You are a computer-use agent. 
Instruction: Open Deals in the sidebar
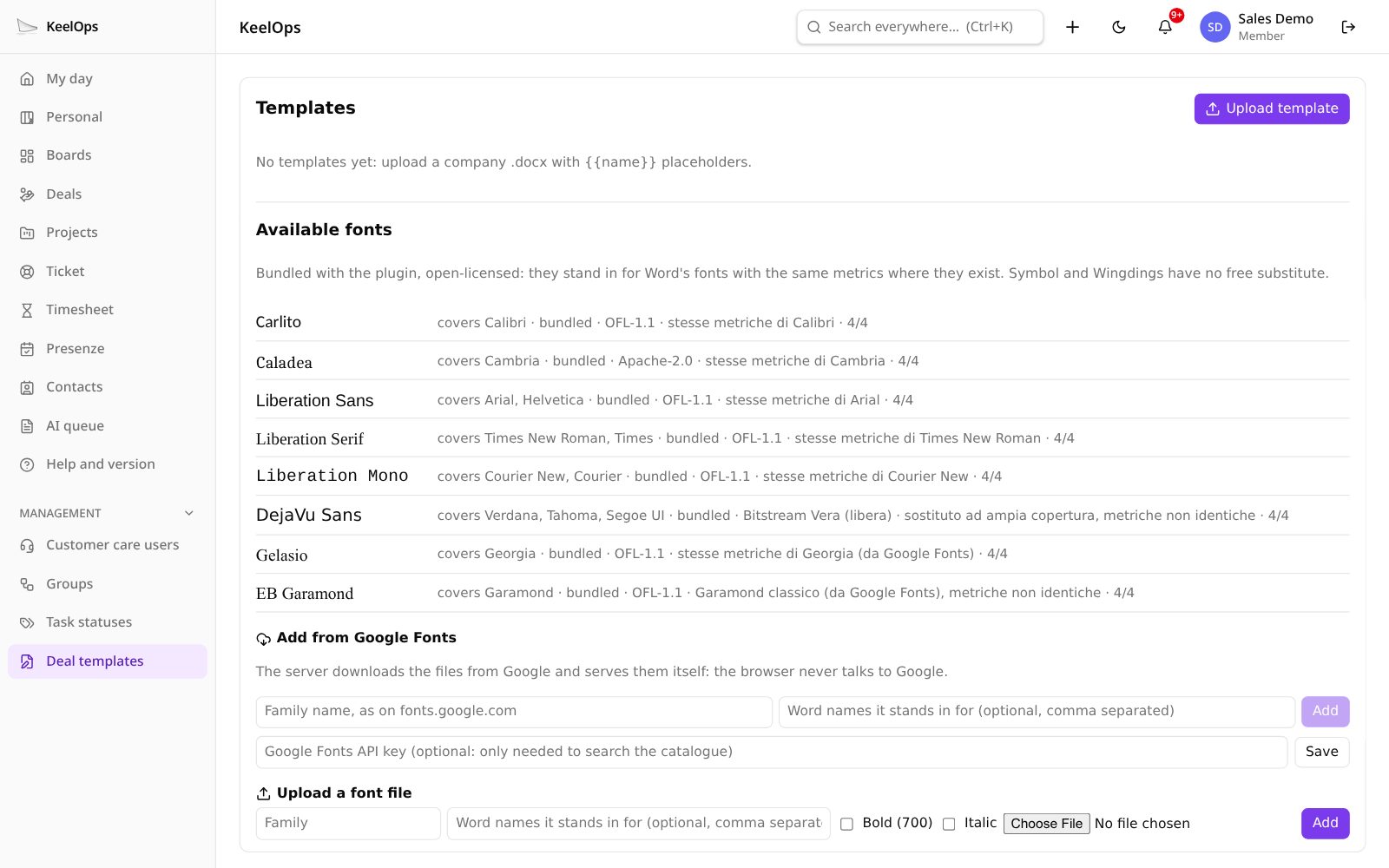(108, 194)
